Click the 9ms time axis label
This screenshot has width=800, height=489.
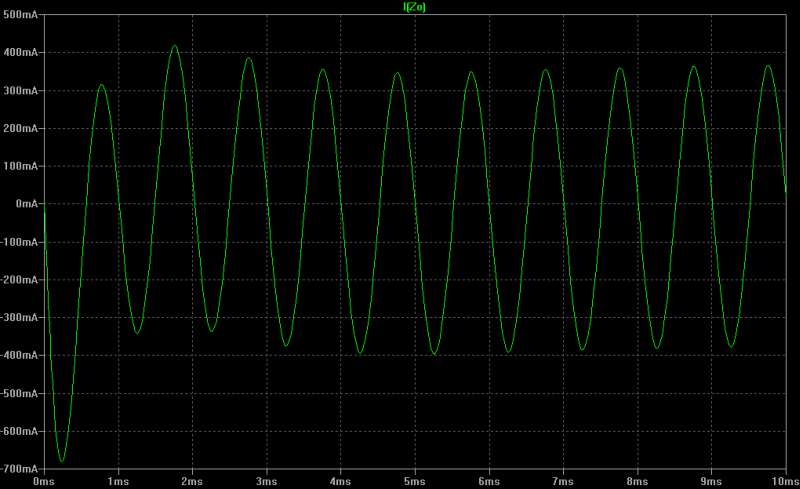711,481
